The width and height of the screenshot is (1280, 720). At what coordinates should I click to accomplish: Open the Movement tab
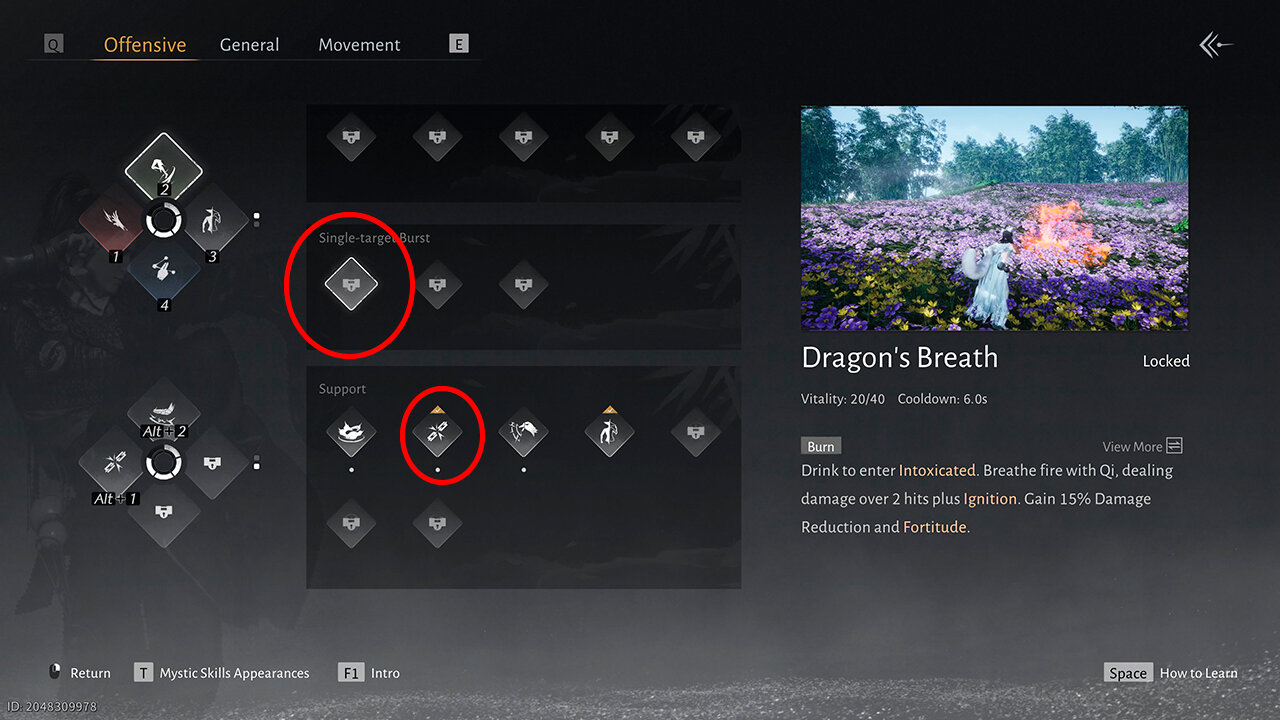[359, 45]
